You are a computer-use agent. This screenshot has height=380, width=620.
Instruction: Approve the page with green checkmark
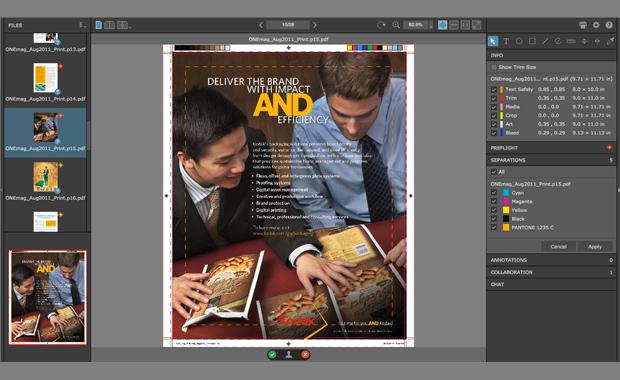[x=272, y=355]
